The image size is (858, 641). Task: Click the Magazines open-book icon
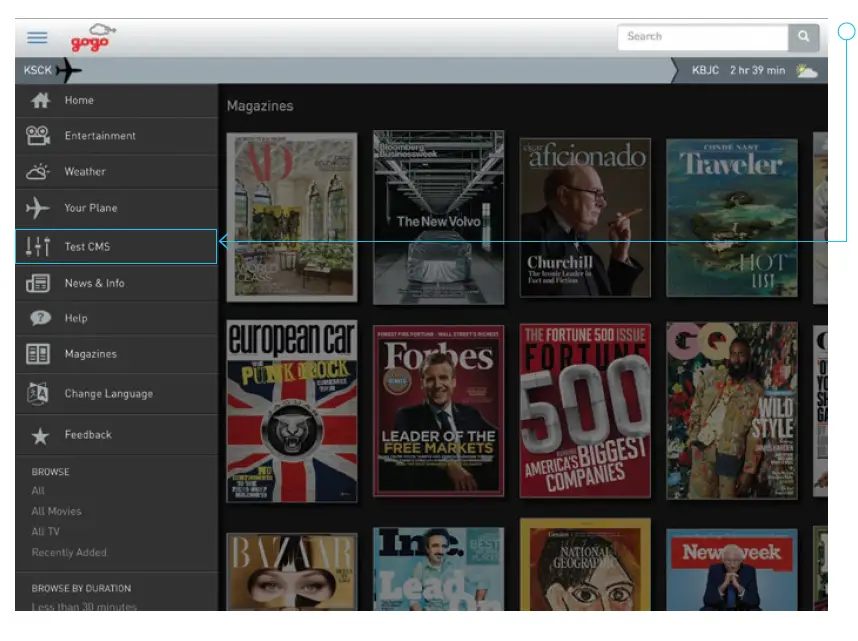tap(38, 354)
